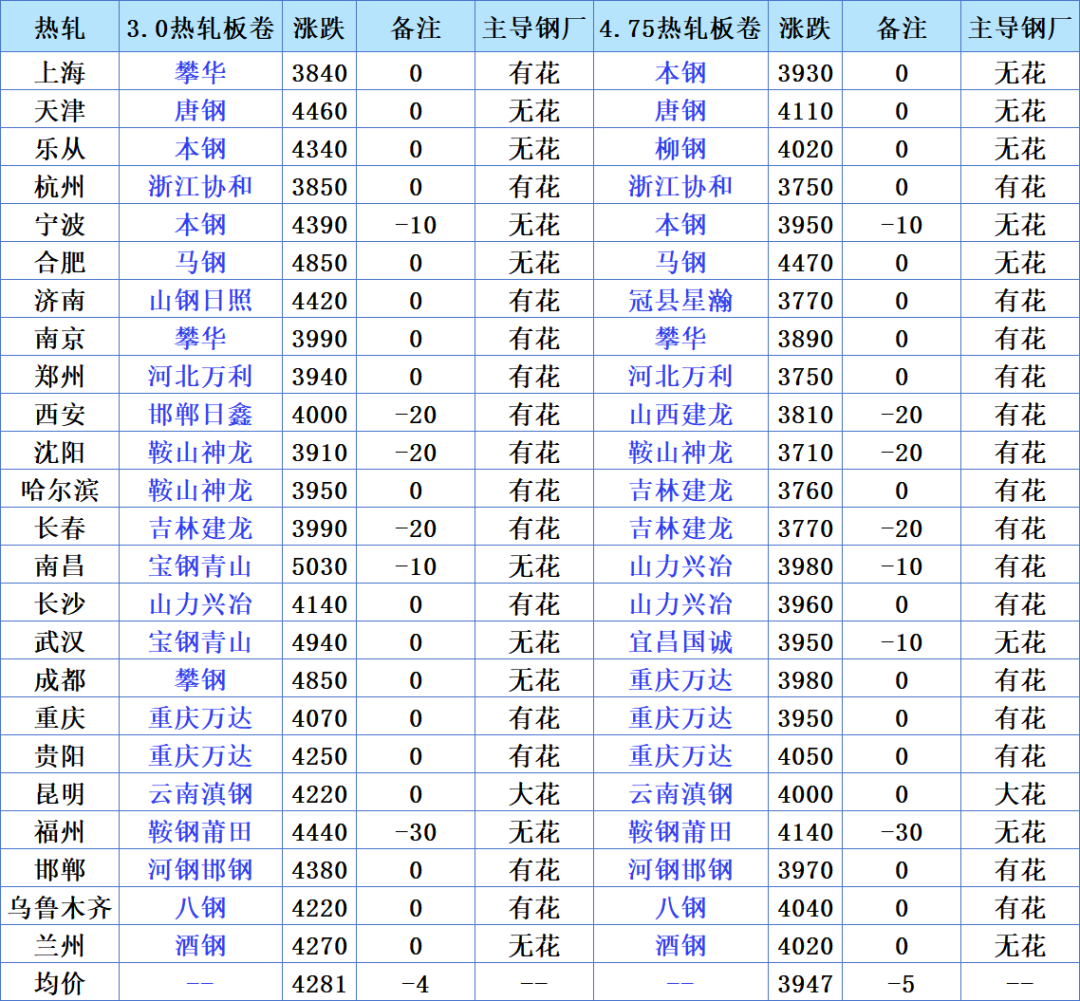This screenshot has width=1080, height=1001.
Task: Select the price 4070 in 重庆 row
Action: coord(319,718)
